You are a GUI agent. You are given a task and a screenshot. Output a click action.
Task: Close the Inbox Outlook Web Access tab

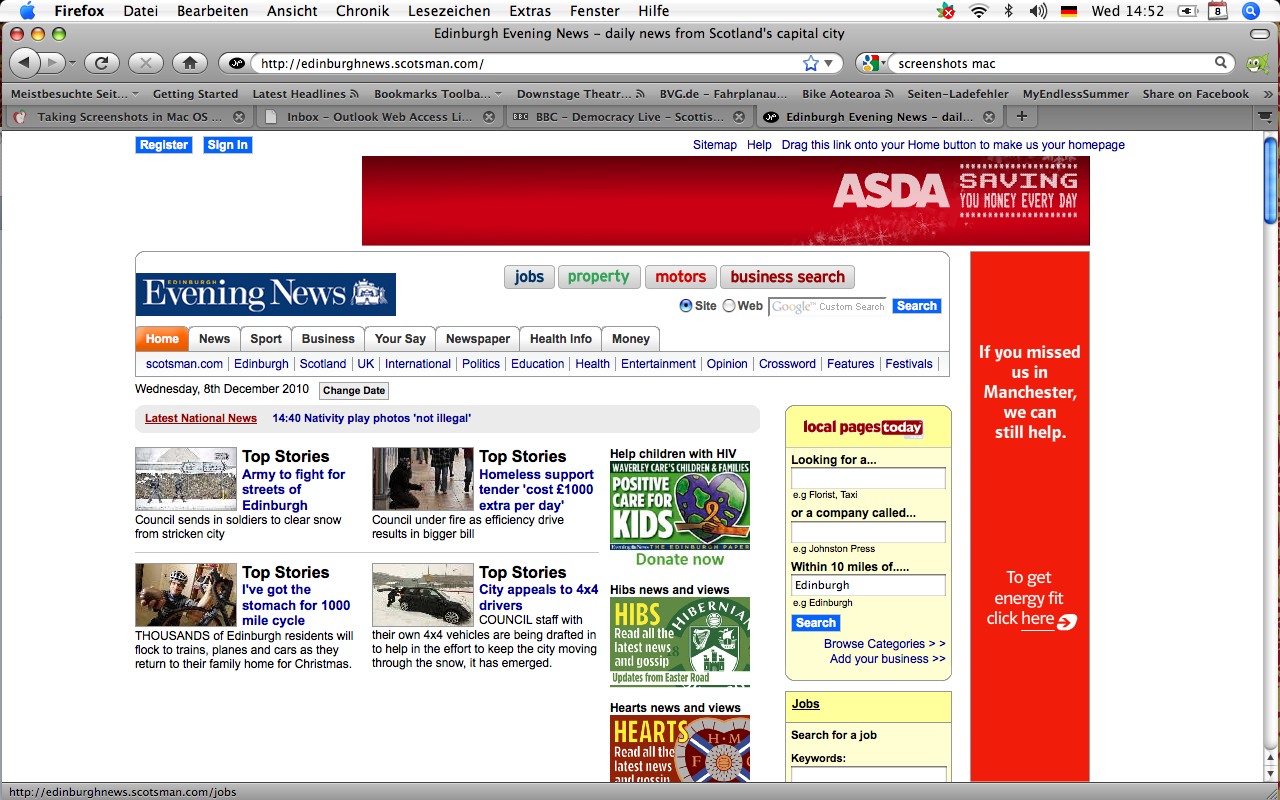coord(489,116)
